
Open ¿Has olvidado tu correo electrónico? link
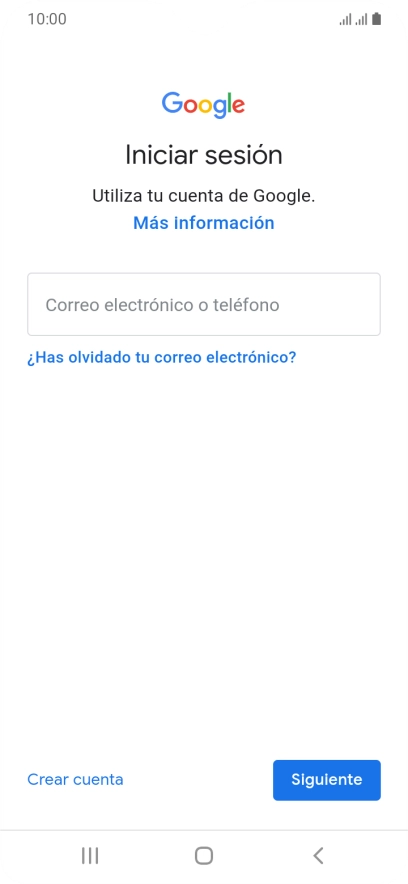point(162,357)
